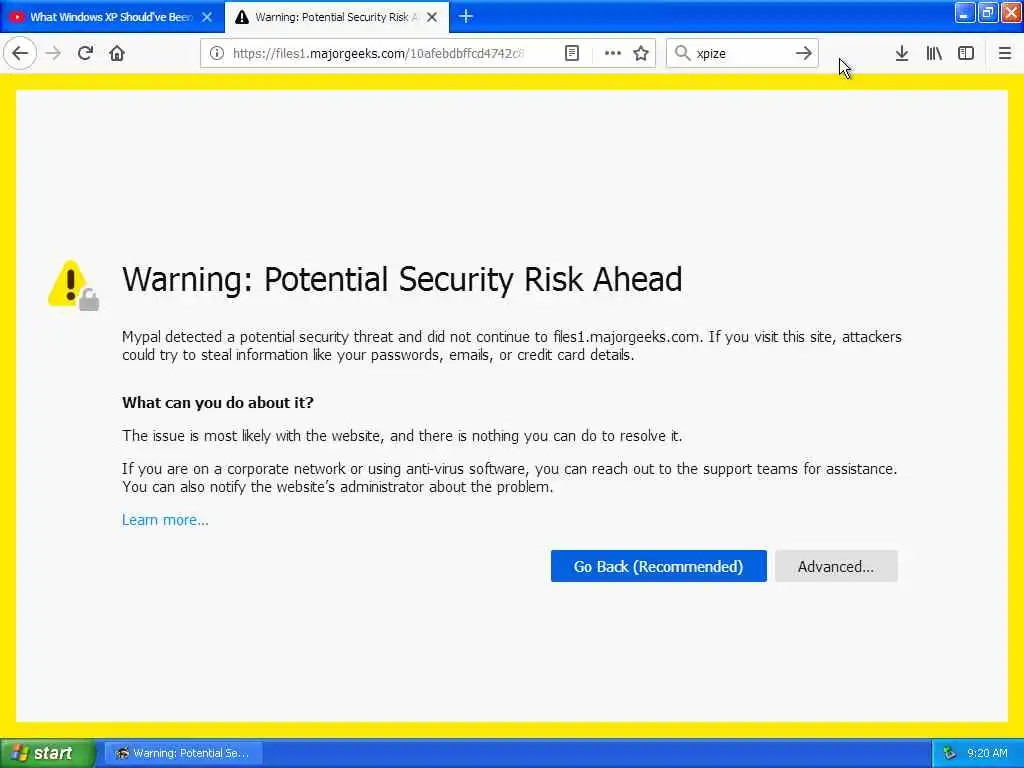Show the sidebar panel
This screenshot has width=1024, height=768.
click(966, 54)
